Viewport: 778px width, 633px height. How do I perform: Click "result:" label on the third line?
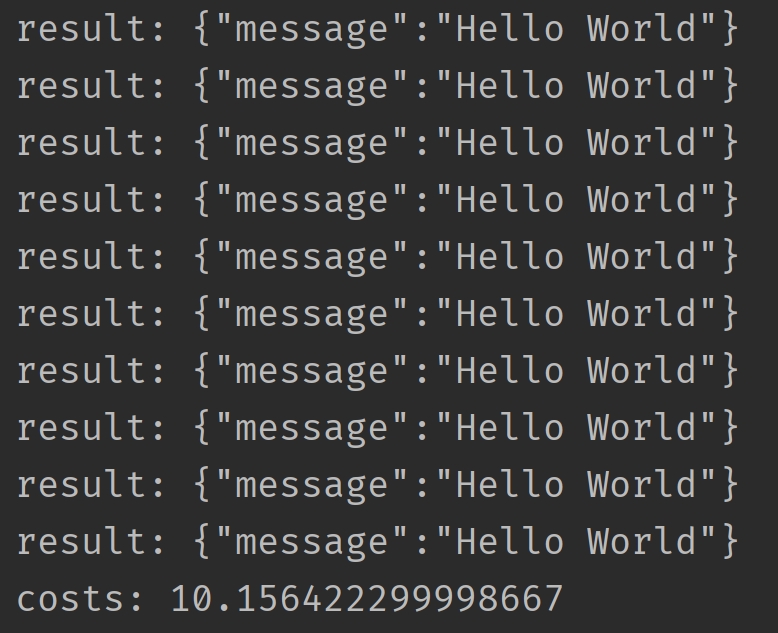(x=91, y=143)
